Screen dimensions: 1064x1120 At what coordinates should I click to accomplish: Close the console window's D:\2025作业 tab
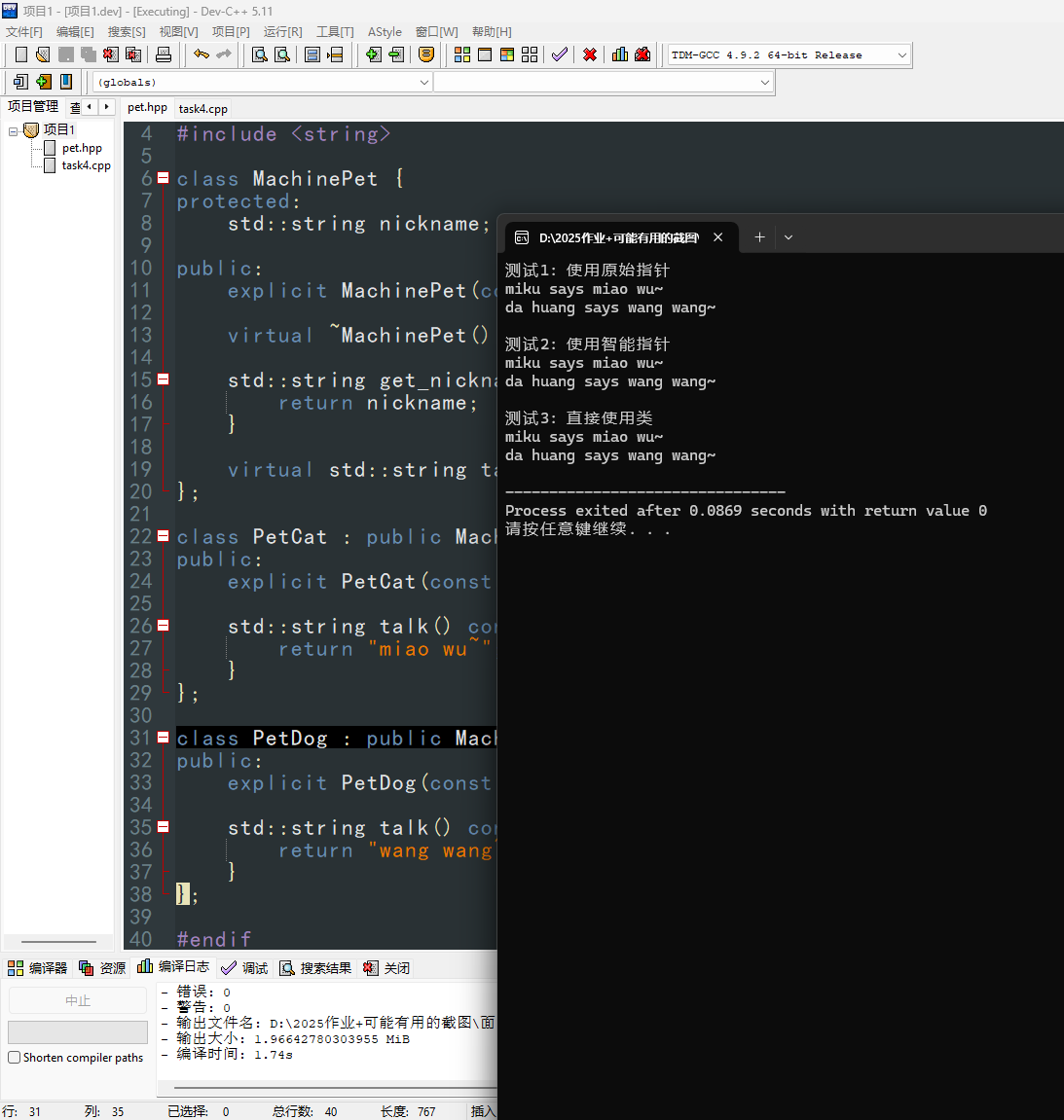718,237
